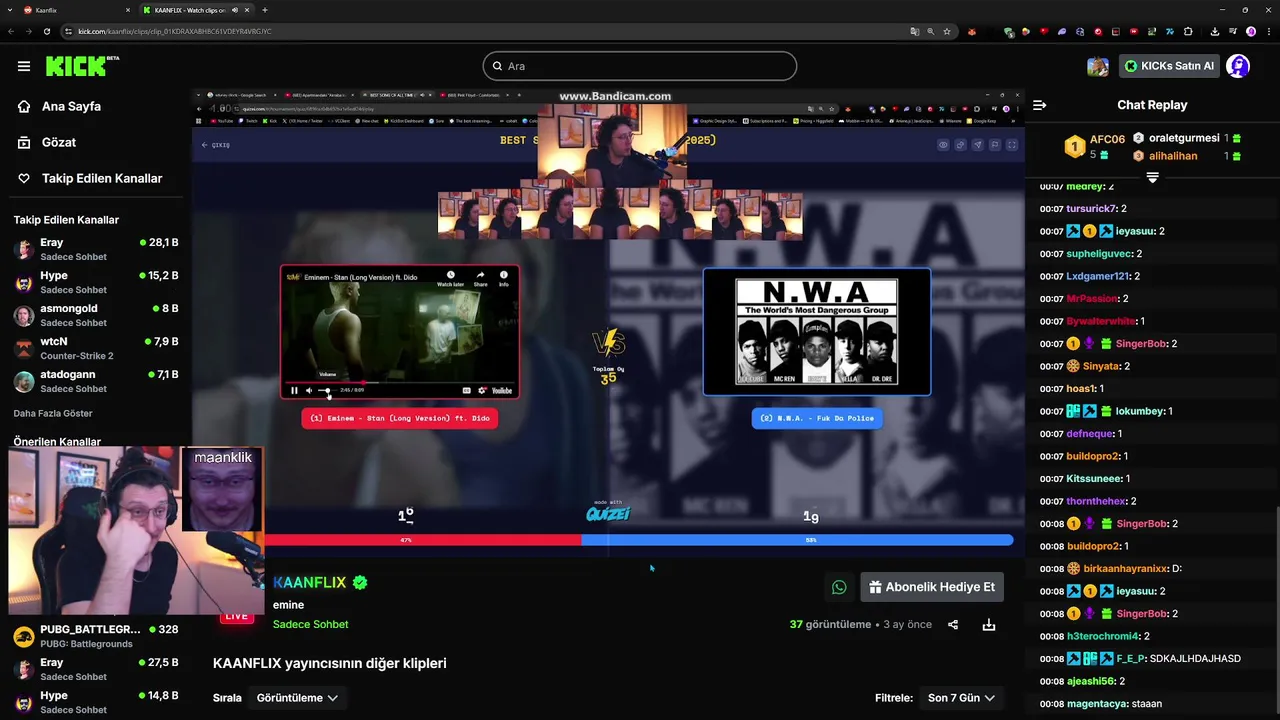Open atadogann channel in sidebar
Screen dimensions: 1280x720
pyautogui.click(x=96, y=381)
